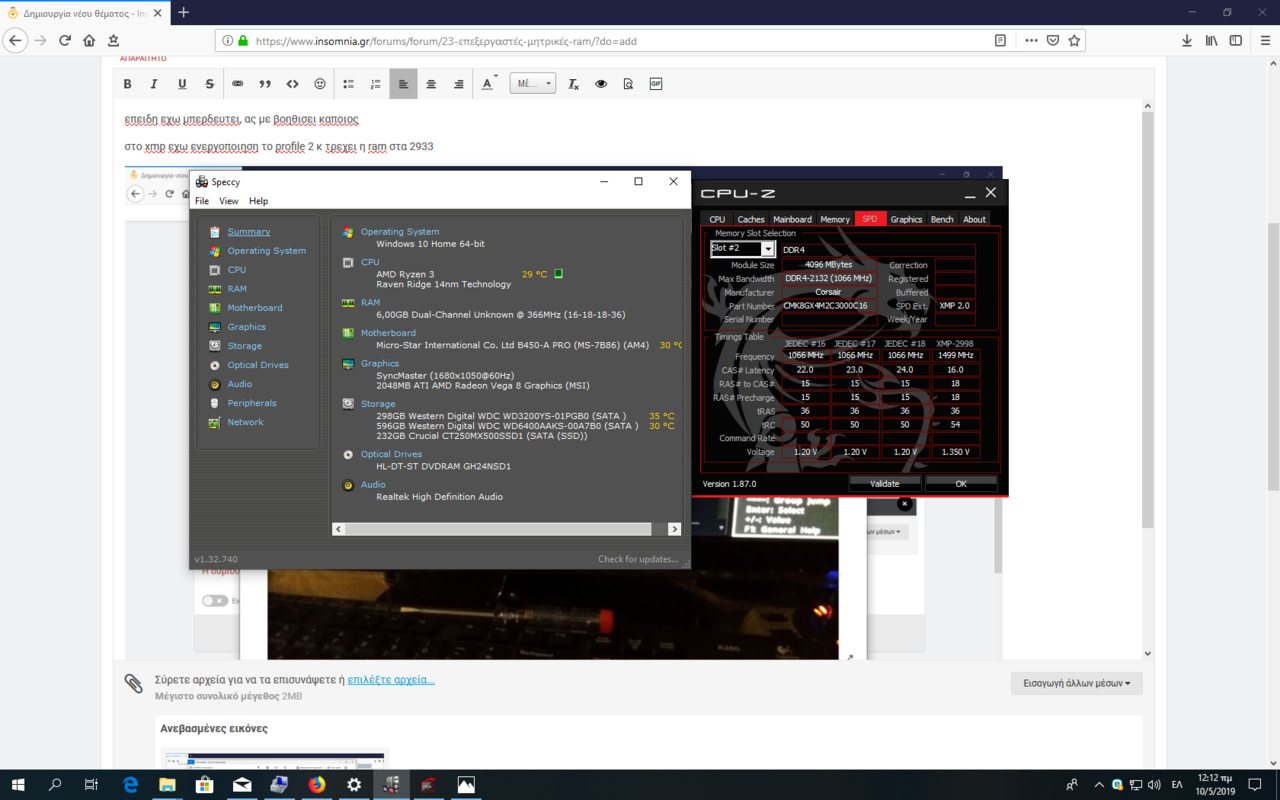The image size is (1280, 800).
Task: Select Optical Drives in Speccy sidebar
Action: [x=257, y=365]
